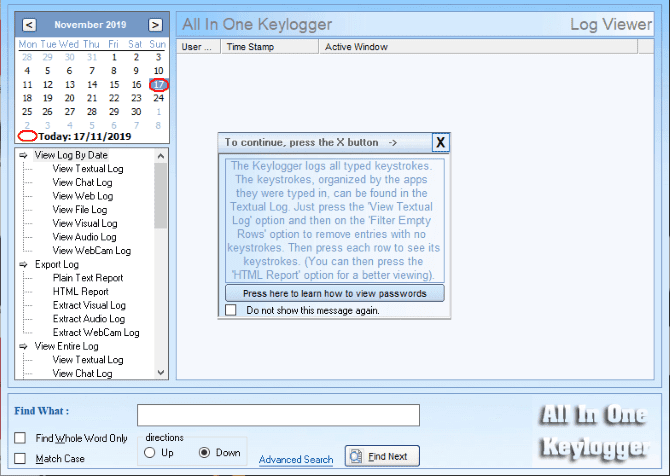The width and height of the screenshot is (670, 476).
Task: Click the Find What text field
Action: 278,415
